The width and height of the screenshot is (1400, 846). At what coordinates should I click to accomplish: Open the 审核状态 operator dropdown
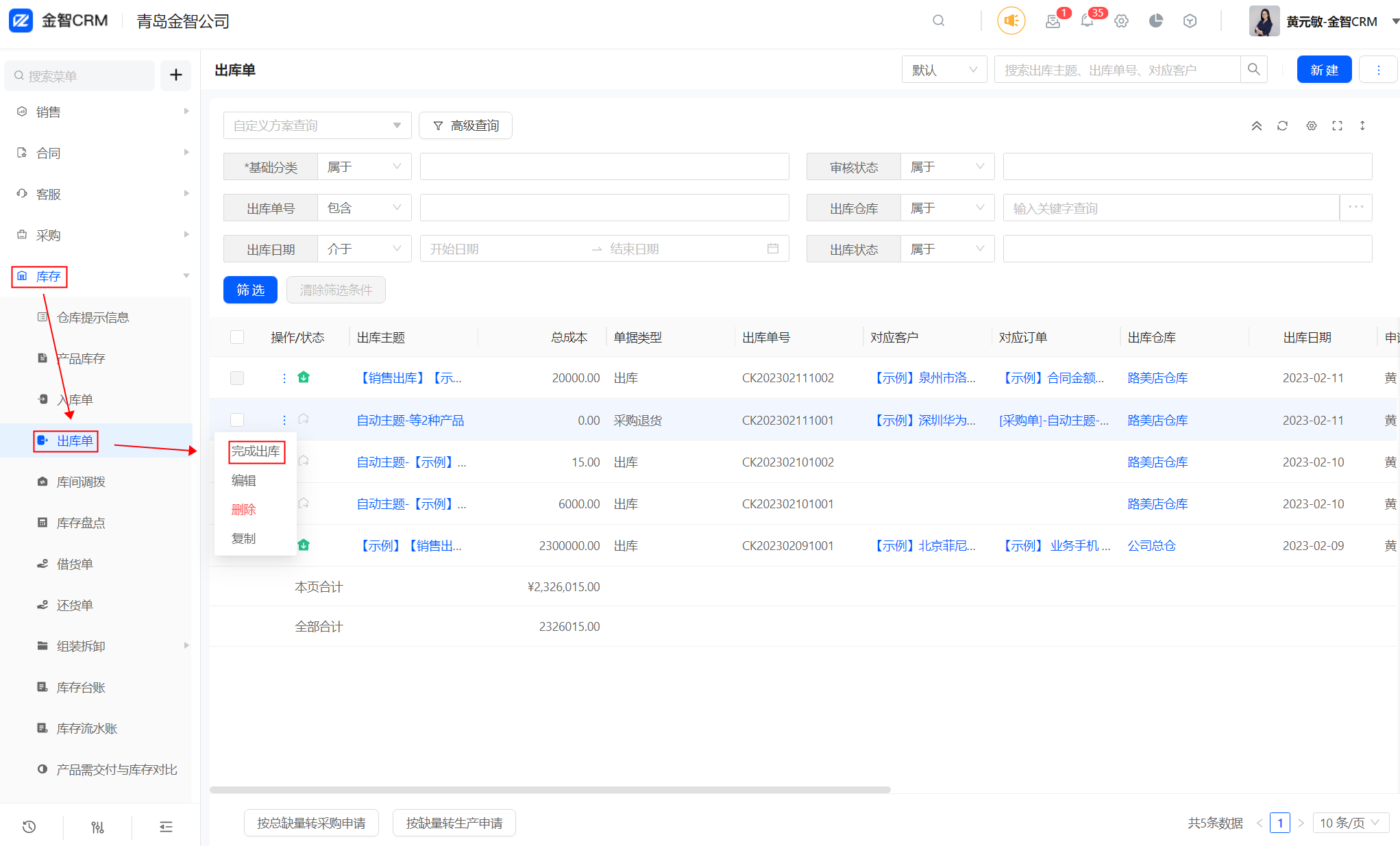coord(947,166)
